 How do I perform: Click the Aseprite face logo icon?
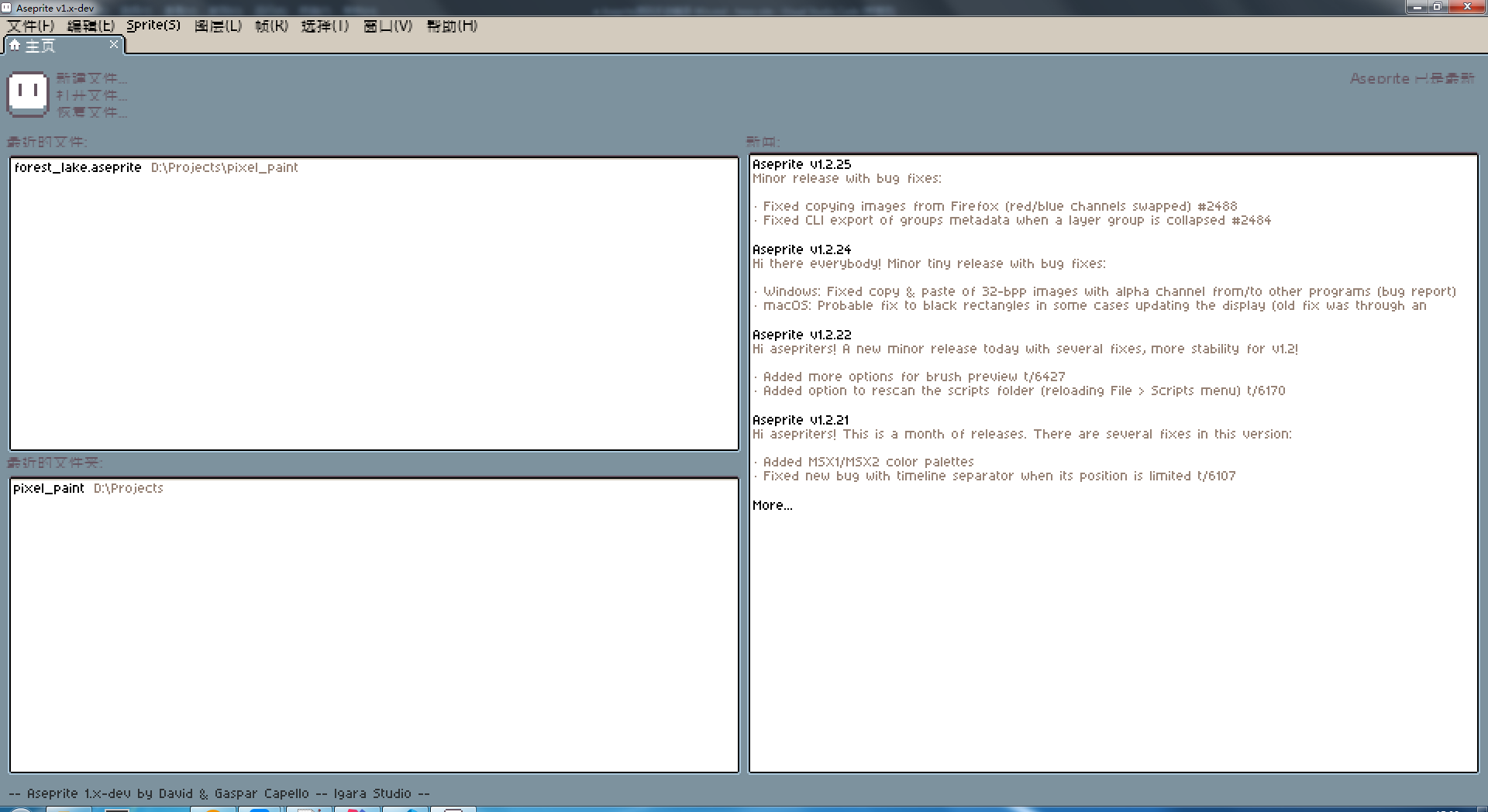click(x=28, y=94)
